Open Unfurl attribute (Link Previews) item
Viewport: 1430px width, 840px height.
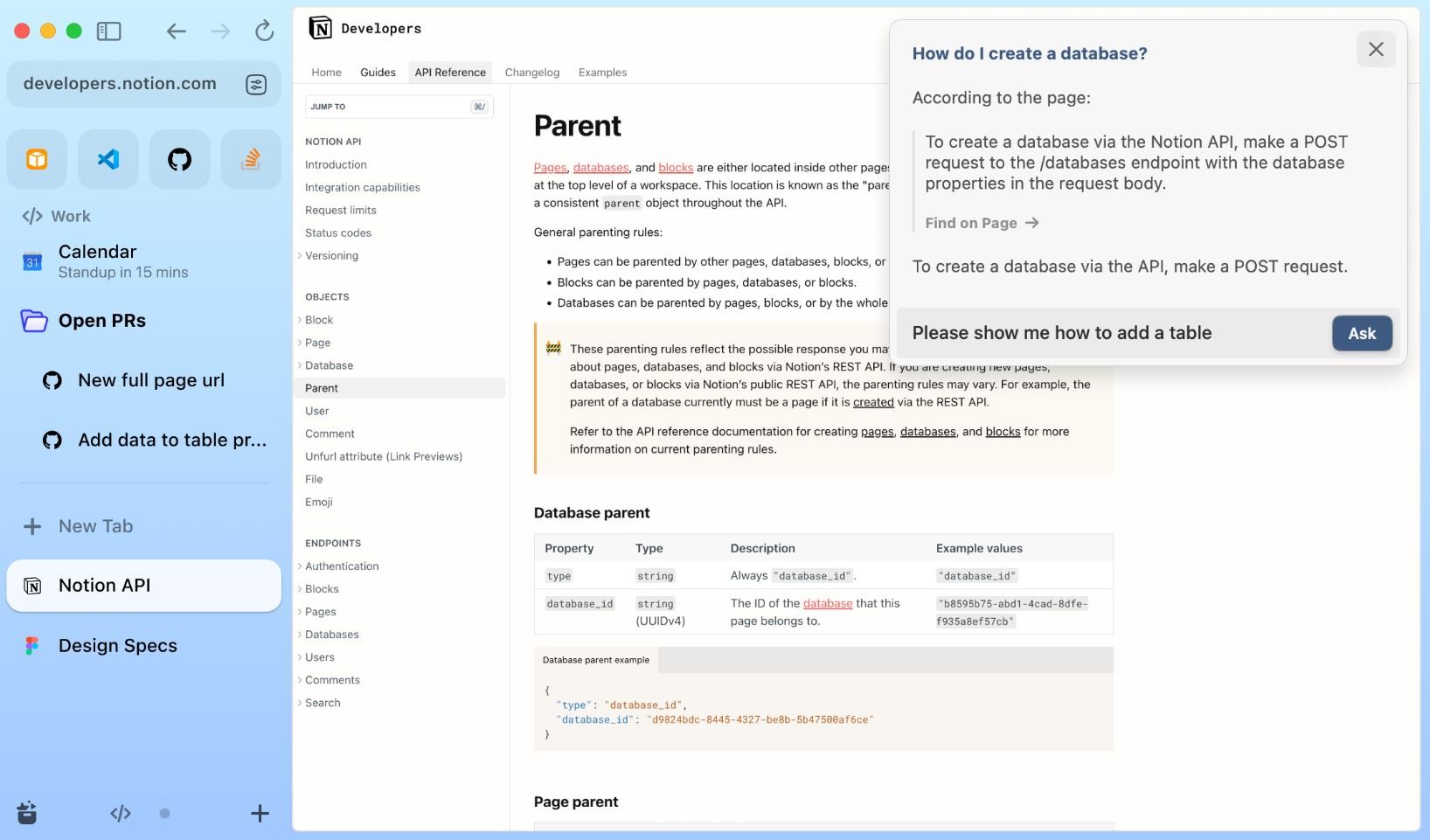(384, 456)
